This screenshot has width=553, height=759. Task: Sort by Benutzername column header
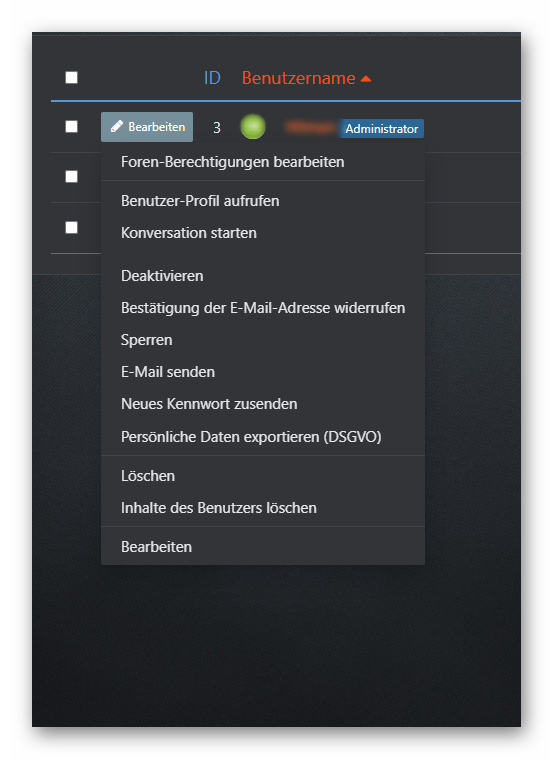point(298,78)
